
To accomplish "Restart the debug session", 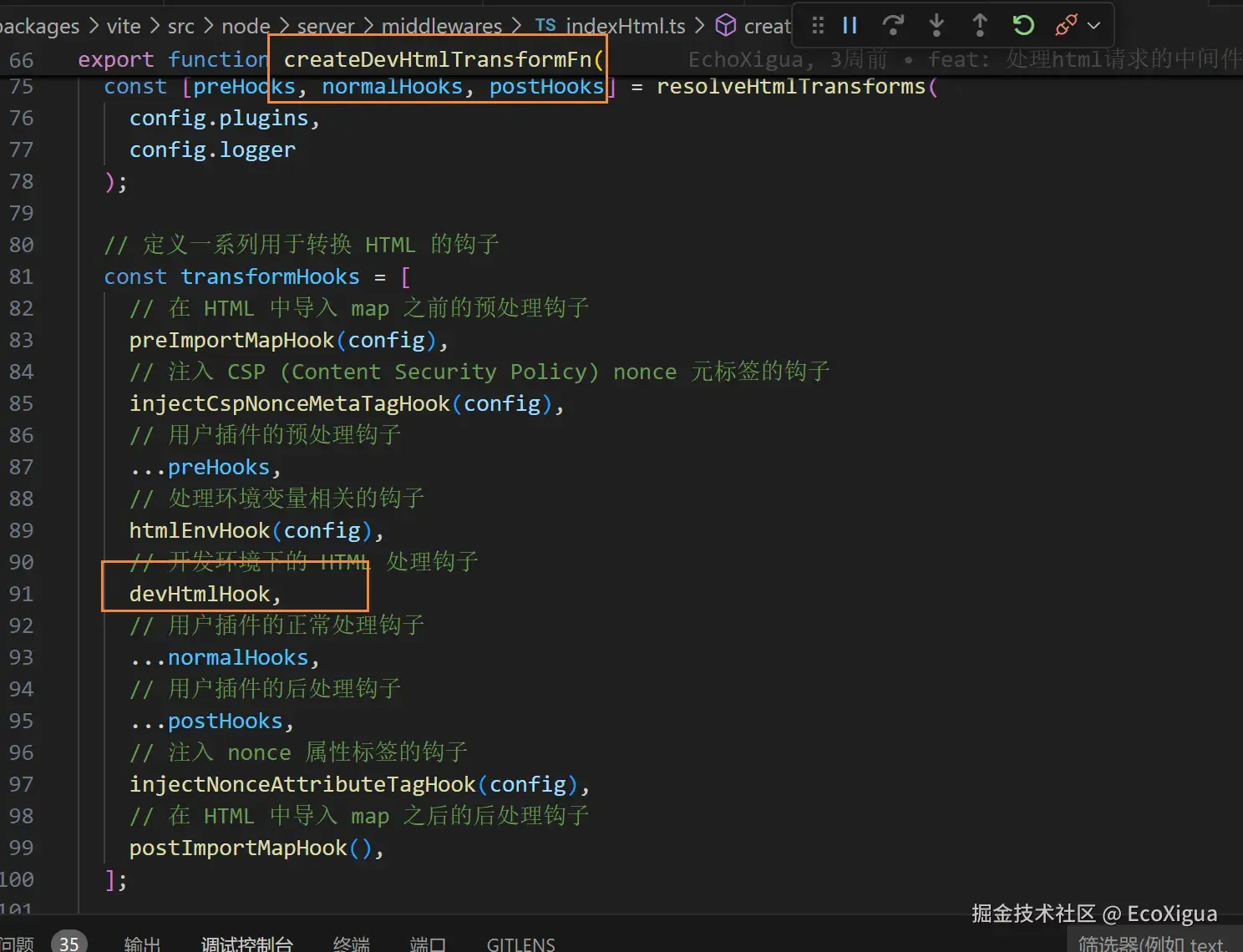I will 1023,25.
